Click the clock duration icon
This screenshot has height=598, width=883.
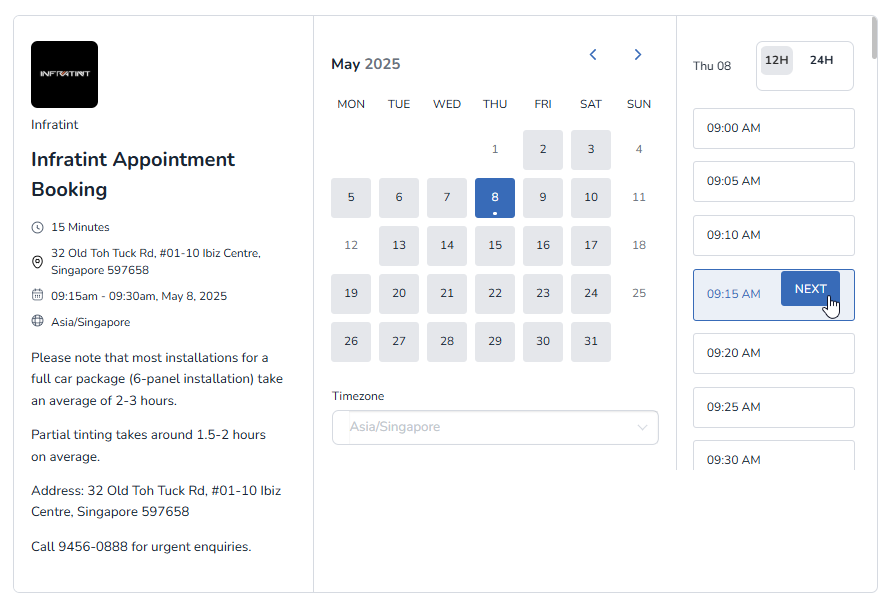(37, 227)
